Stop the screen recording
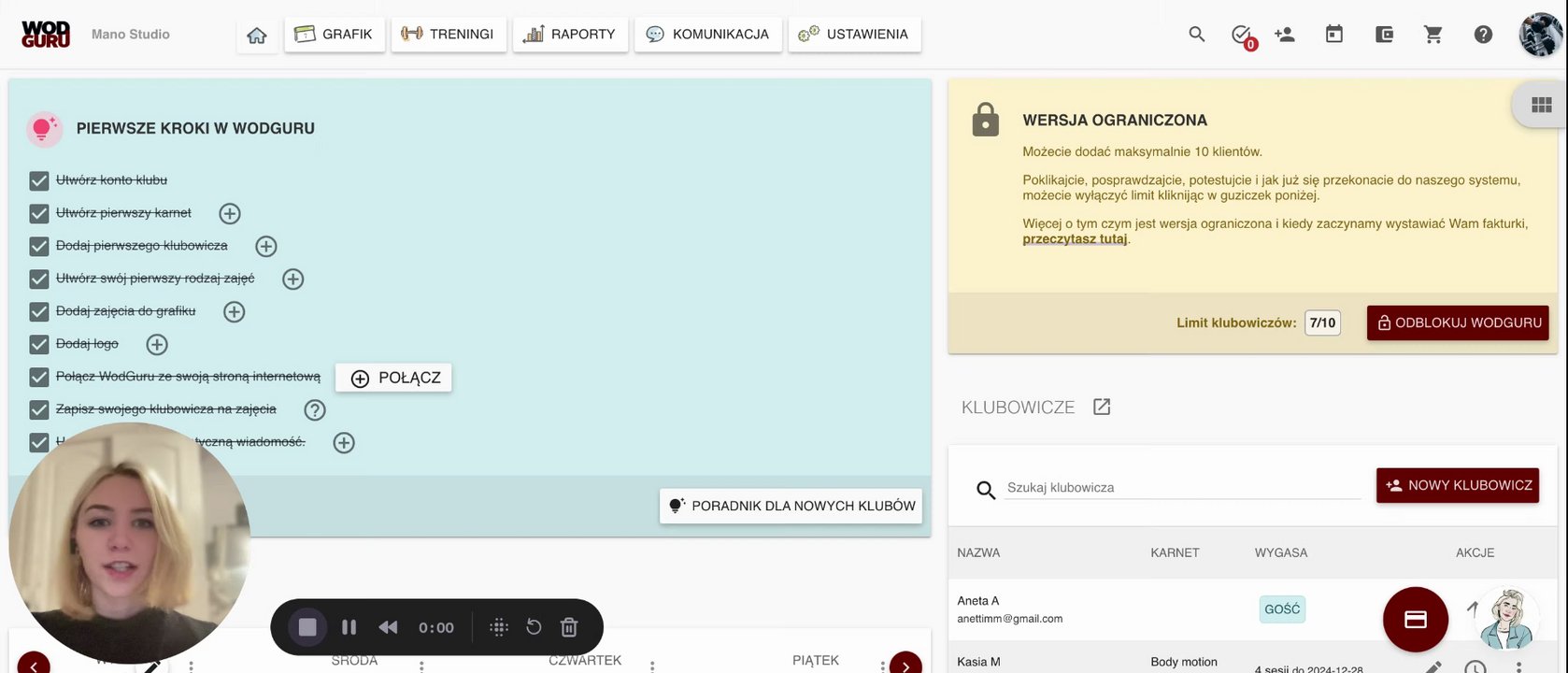Screen dimensions: 1568x673 [307, 627]
